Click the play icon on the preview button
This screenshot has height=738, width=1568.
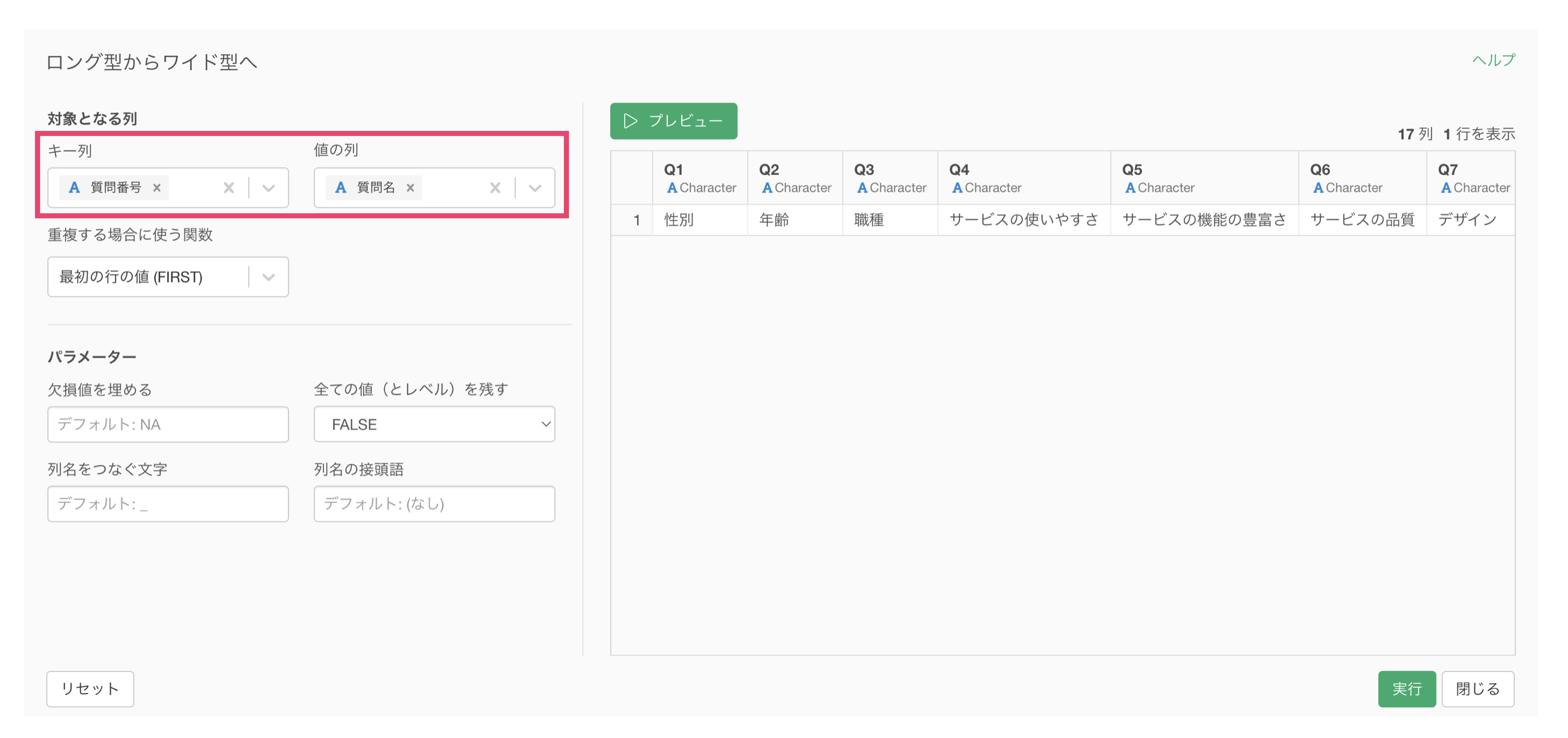(x=630, y=121)
